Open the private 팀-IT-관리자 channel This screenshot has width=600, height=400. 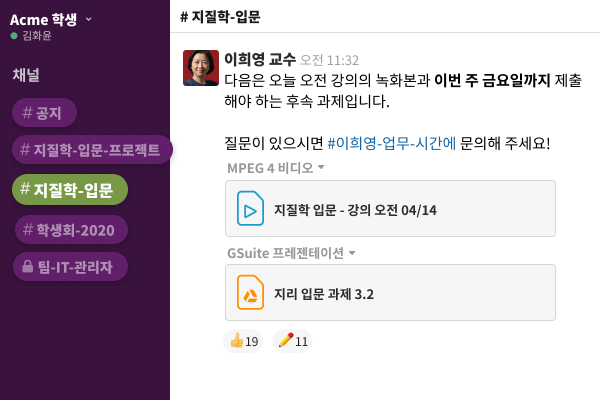pos(70,266)
